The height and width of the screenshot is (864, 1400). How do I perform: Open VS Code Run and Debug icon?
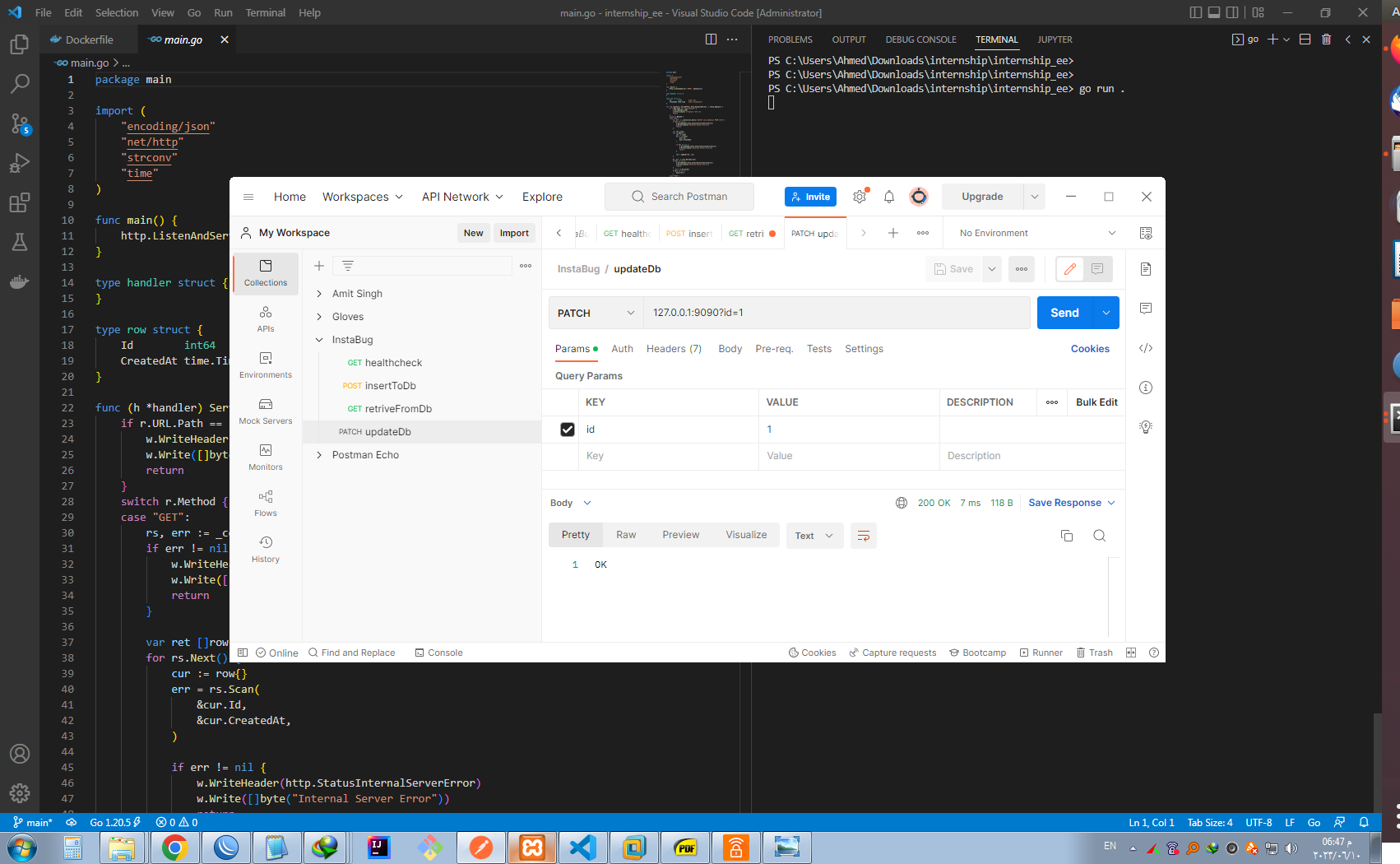[x=20, y=163]
